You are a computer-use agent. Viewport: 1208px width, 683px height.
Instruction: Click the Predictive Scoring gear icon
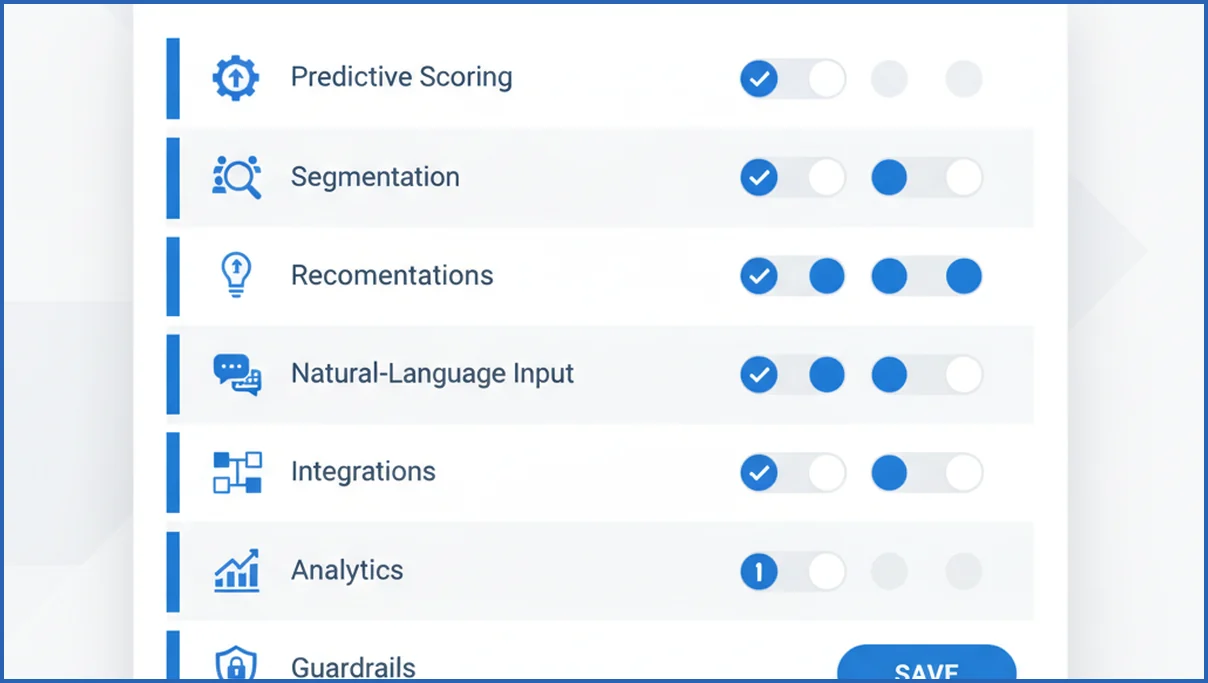[236, 78]
